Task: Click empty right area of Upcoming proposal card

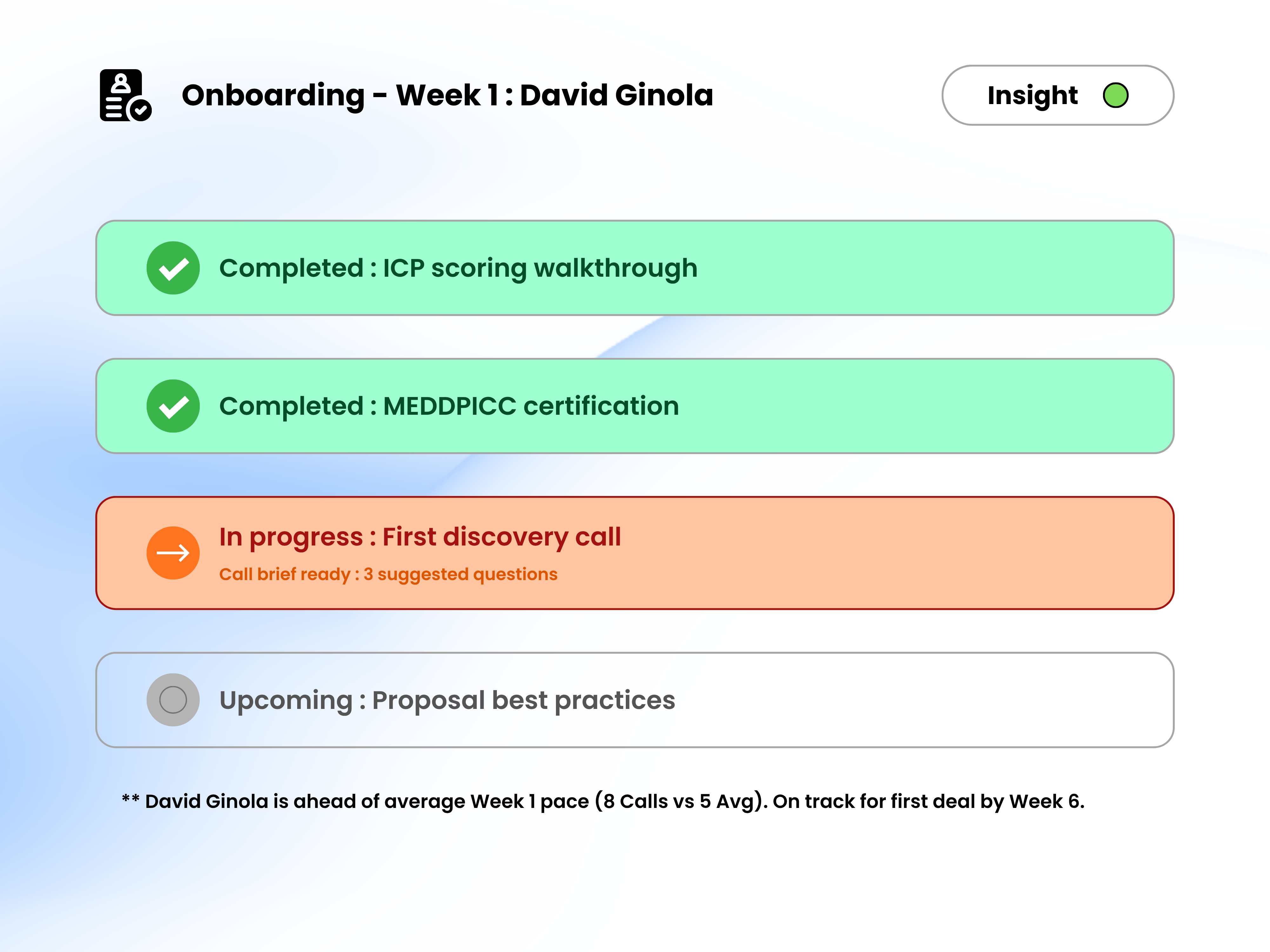Action: (976, 700)
